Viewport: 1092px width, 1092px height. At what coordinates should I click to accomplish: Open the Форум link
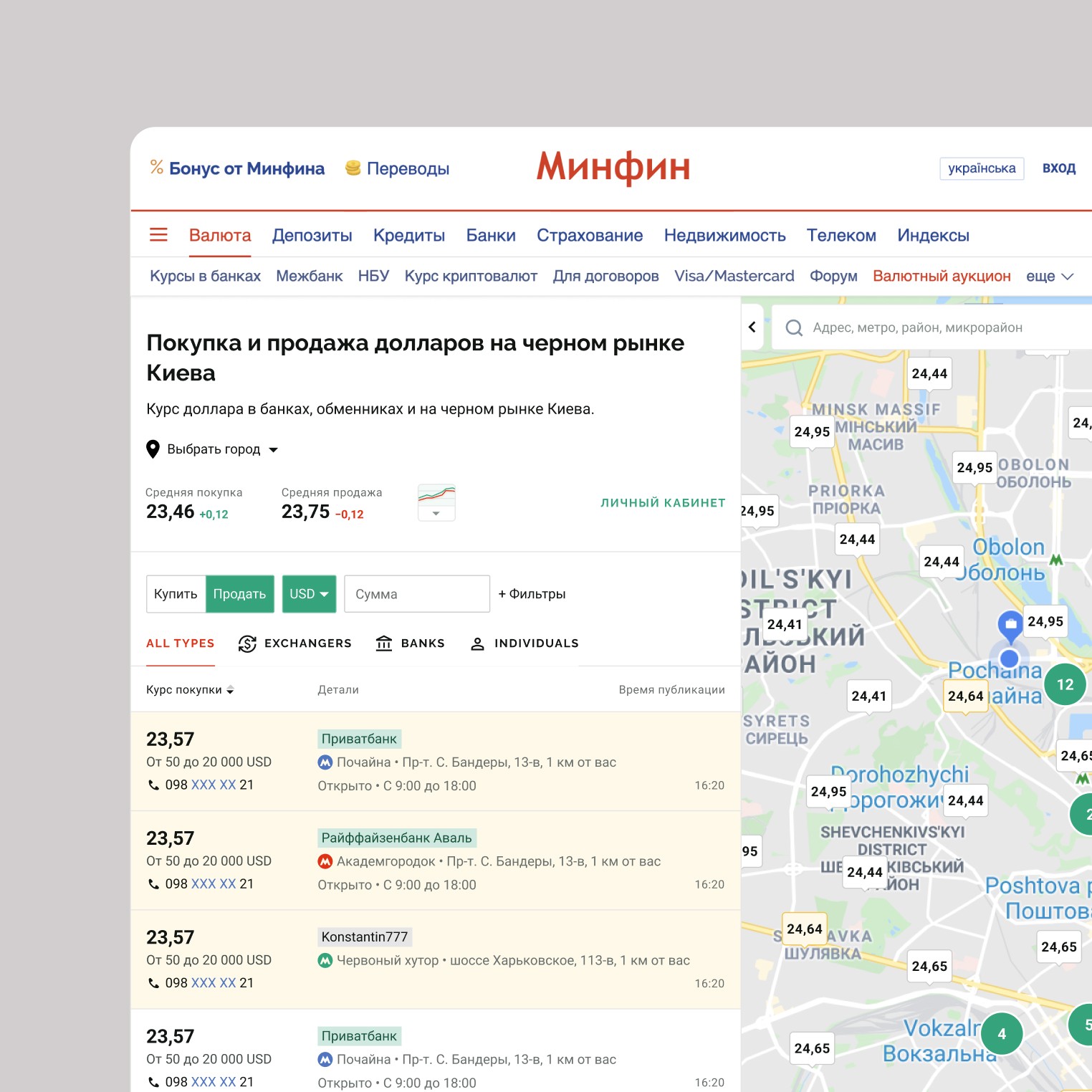(833, 277)
